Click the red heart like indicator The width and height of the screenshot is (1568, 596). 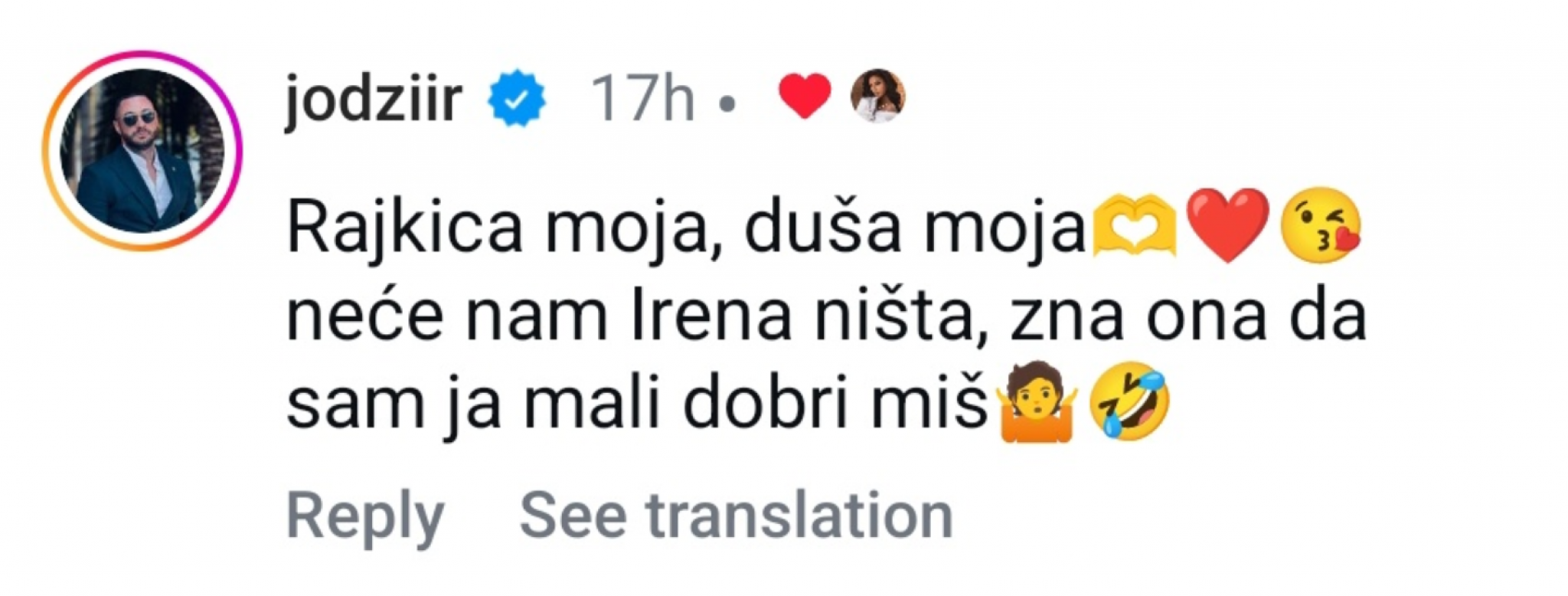click(804, 97)
